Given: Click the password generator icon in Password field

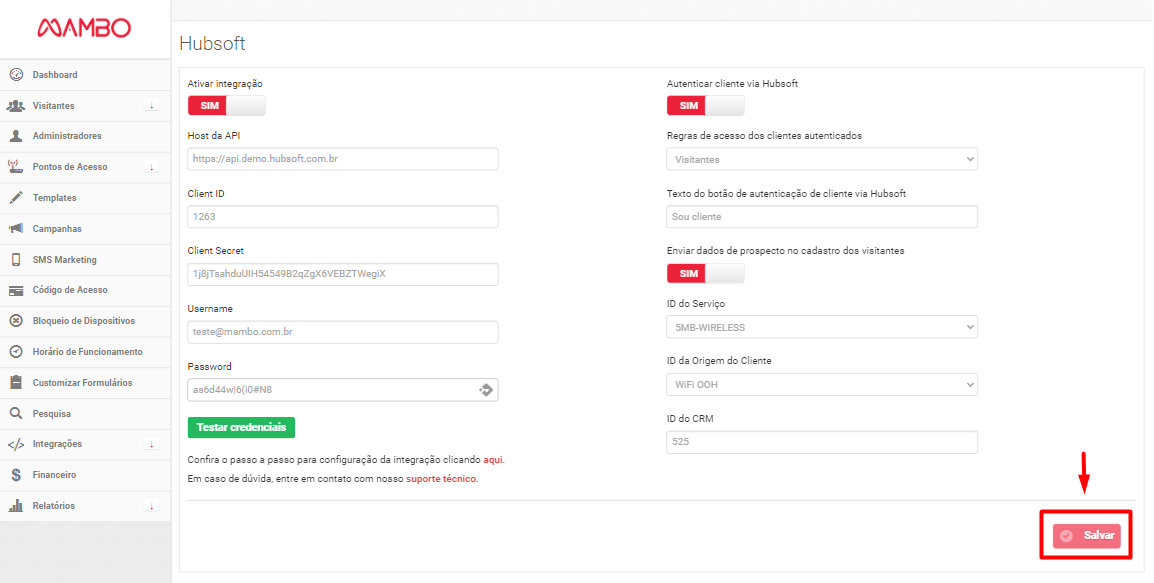Looking at the screenshot, I should pyautogui.click(x=486, y=390).
